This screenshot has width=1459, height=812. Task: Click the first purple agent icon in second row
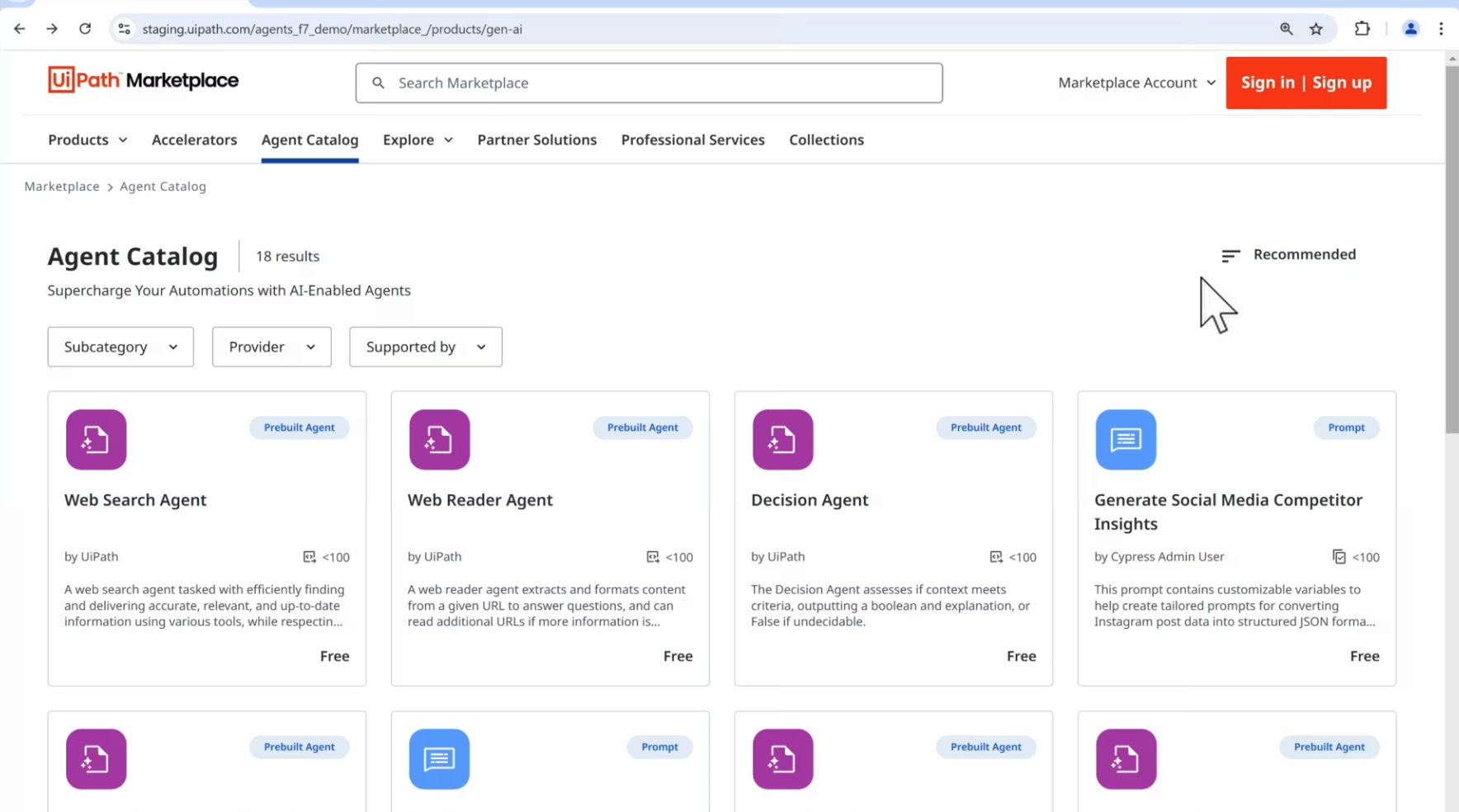click(96, 759)
